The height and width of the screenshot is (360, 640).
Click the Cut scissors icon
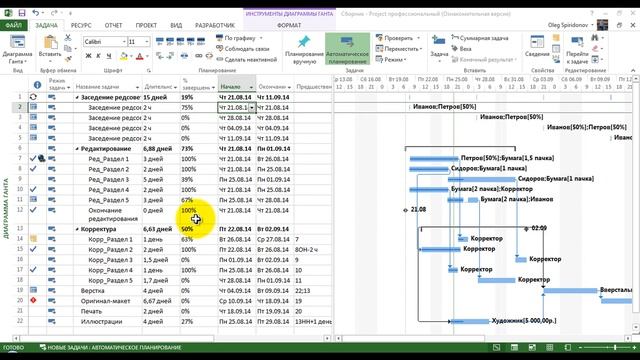[68, 38]
